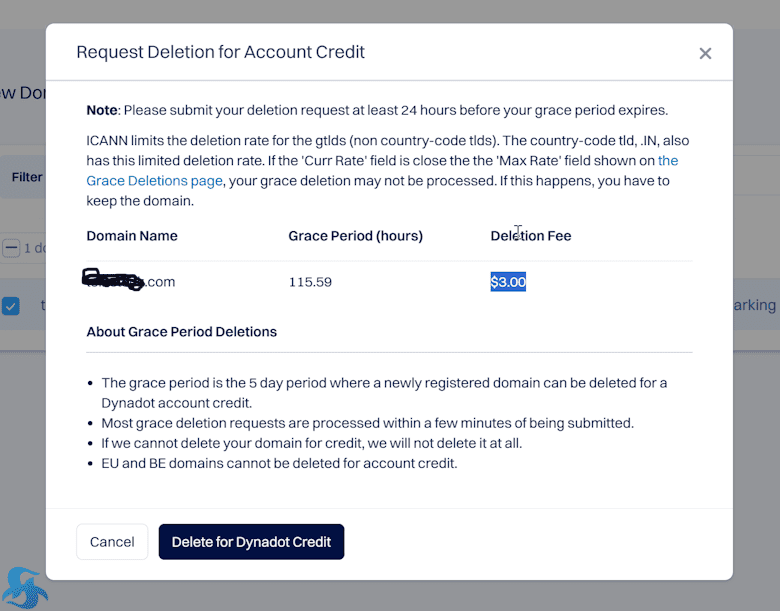Click the Delete for Dynadot Credit button
This screenshot has height=611, width=780.
(251, 541)
